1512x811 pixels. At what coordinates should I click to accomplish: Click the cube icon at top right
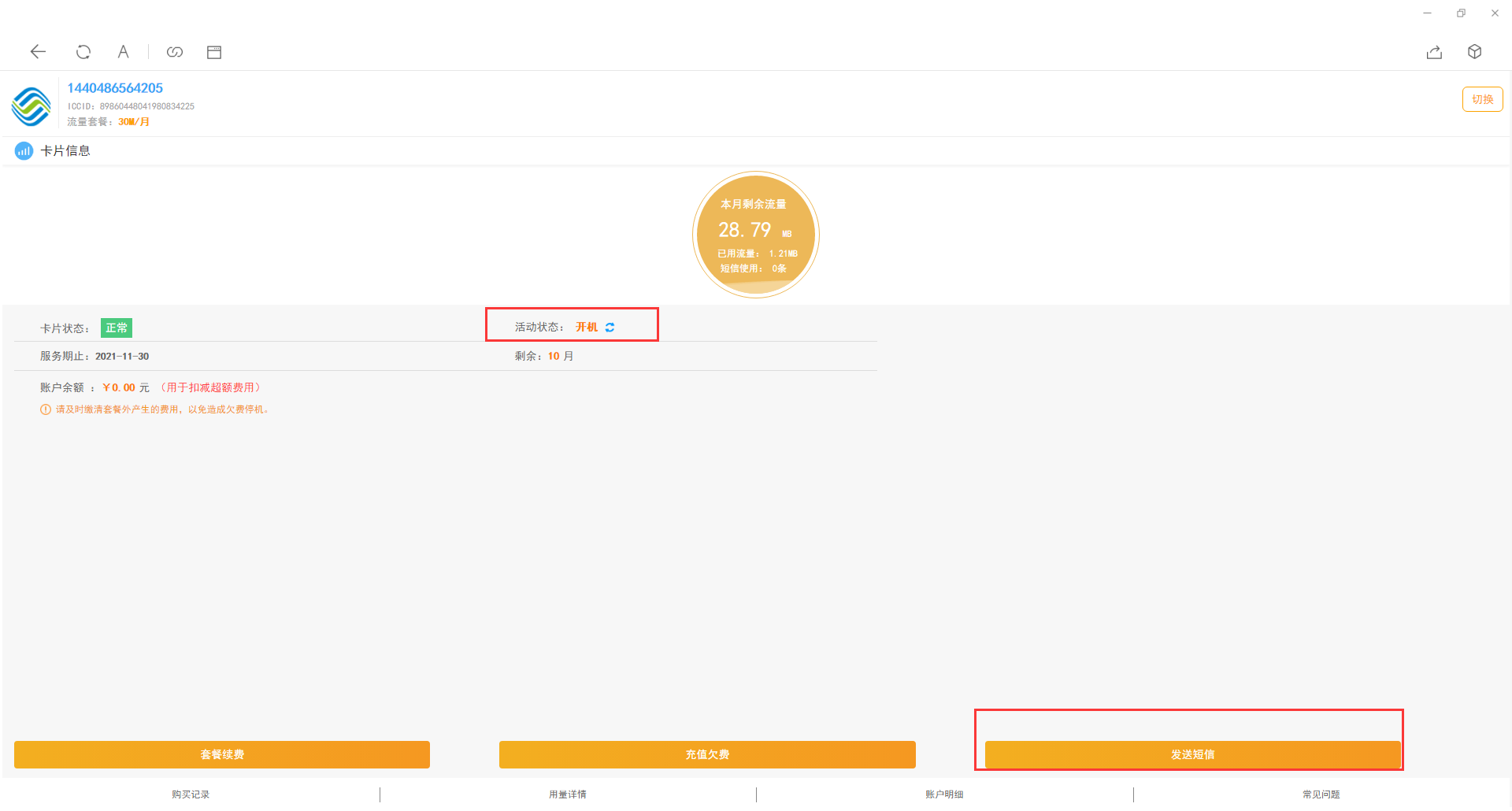tap(1475, 52)
